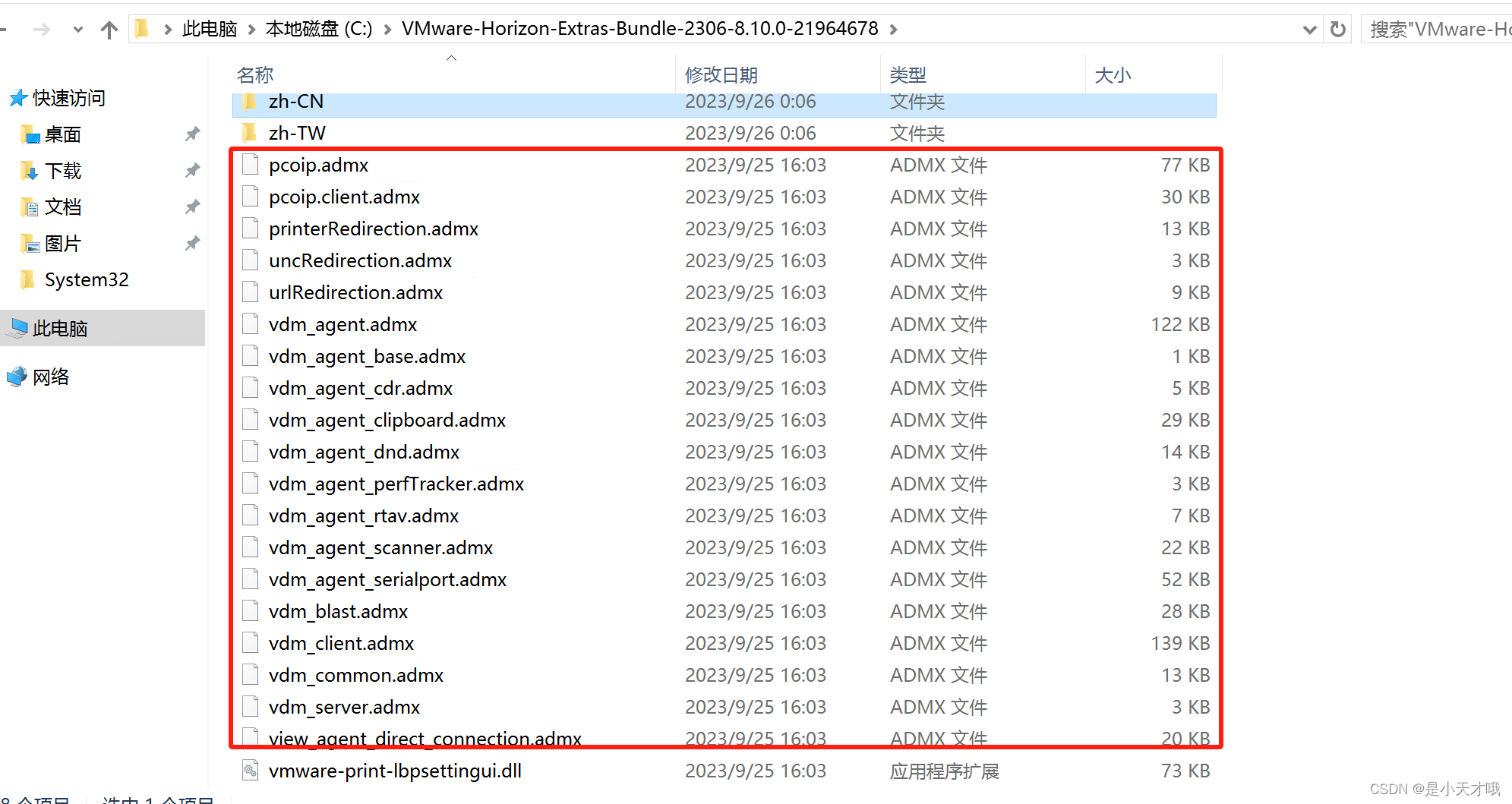Select VMware-Horizon-Extras-Bundle breadcrumb segment
Viewport: 1512px width, 804px height.
tap(639, 29)
